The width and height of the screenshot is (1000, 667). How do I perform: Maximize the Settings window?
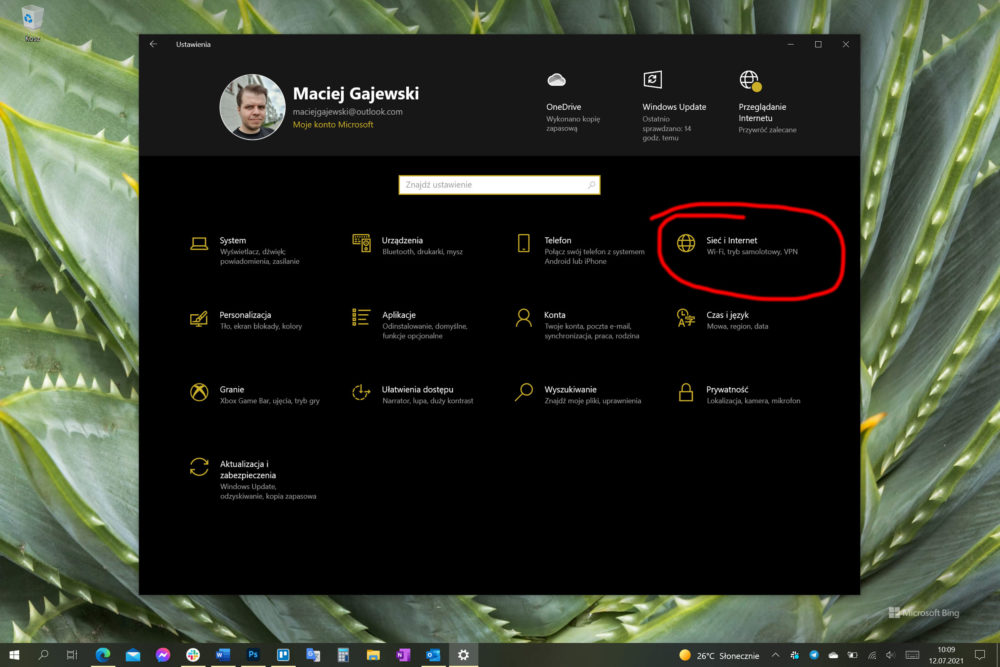818,44
